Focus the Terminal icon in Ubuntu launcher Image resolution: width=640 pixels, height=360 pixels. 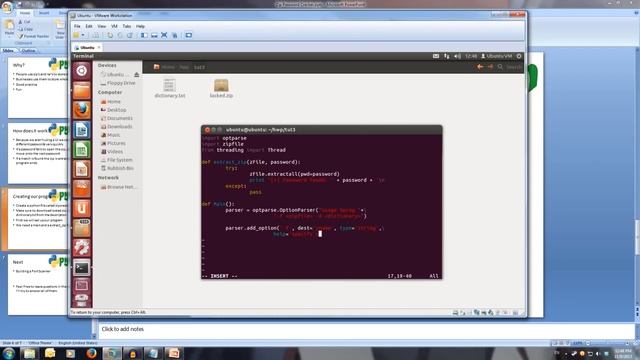[82, 267]
